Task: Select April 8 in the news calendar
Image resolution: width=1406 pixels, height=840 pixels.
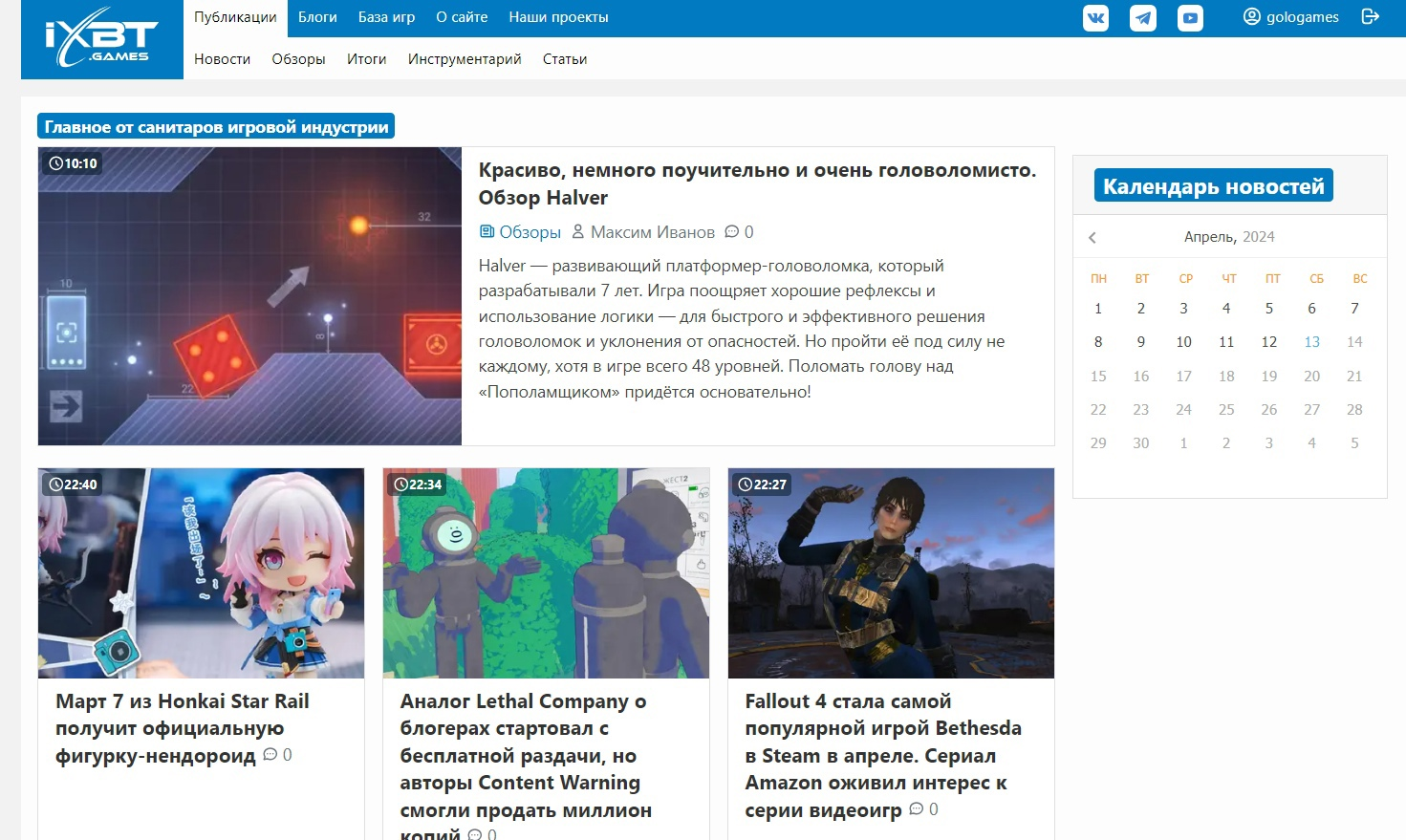Action: click(1098, 342)
